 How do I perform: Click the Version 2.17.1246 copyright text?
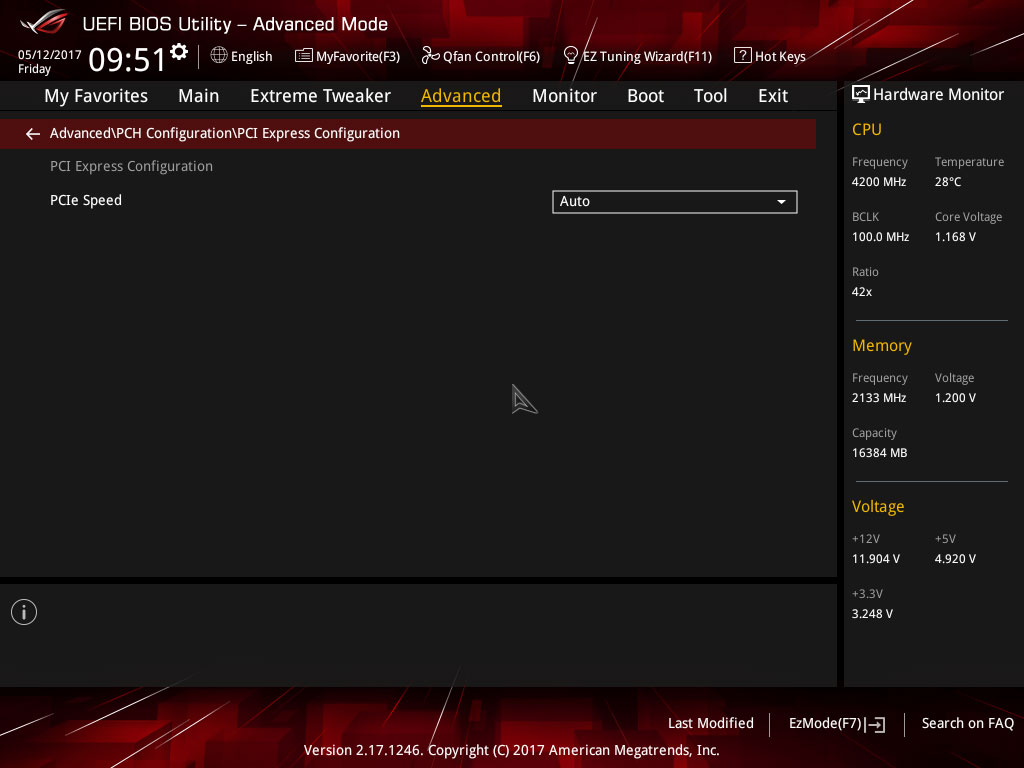pos(511,750)
